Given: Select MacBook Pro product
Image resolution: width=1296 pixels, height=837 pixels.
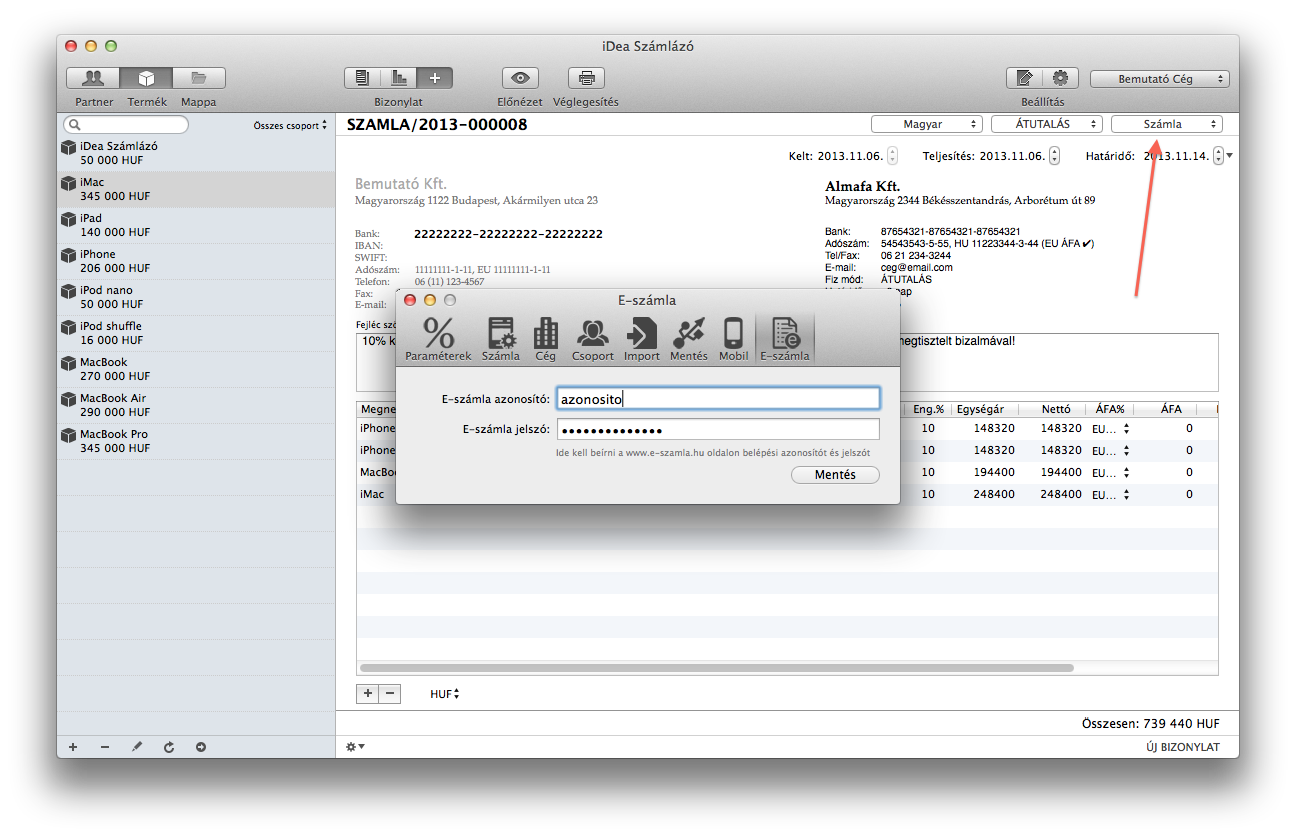Looking at the screenshot, I should [196, 441].
